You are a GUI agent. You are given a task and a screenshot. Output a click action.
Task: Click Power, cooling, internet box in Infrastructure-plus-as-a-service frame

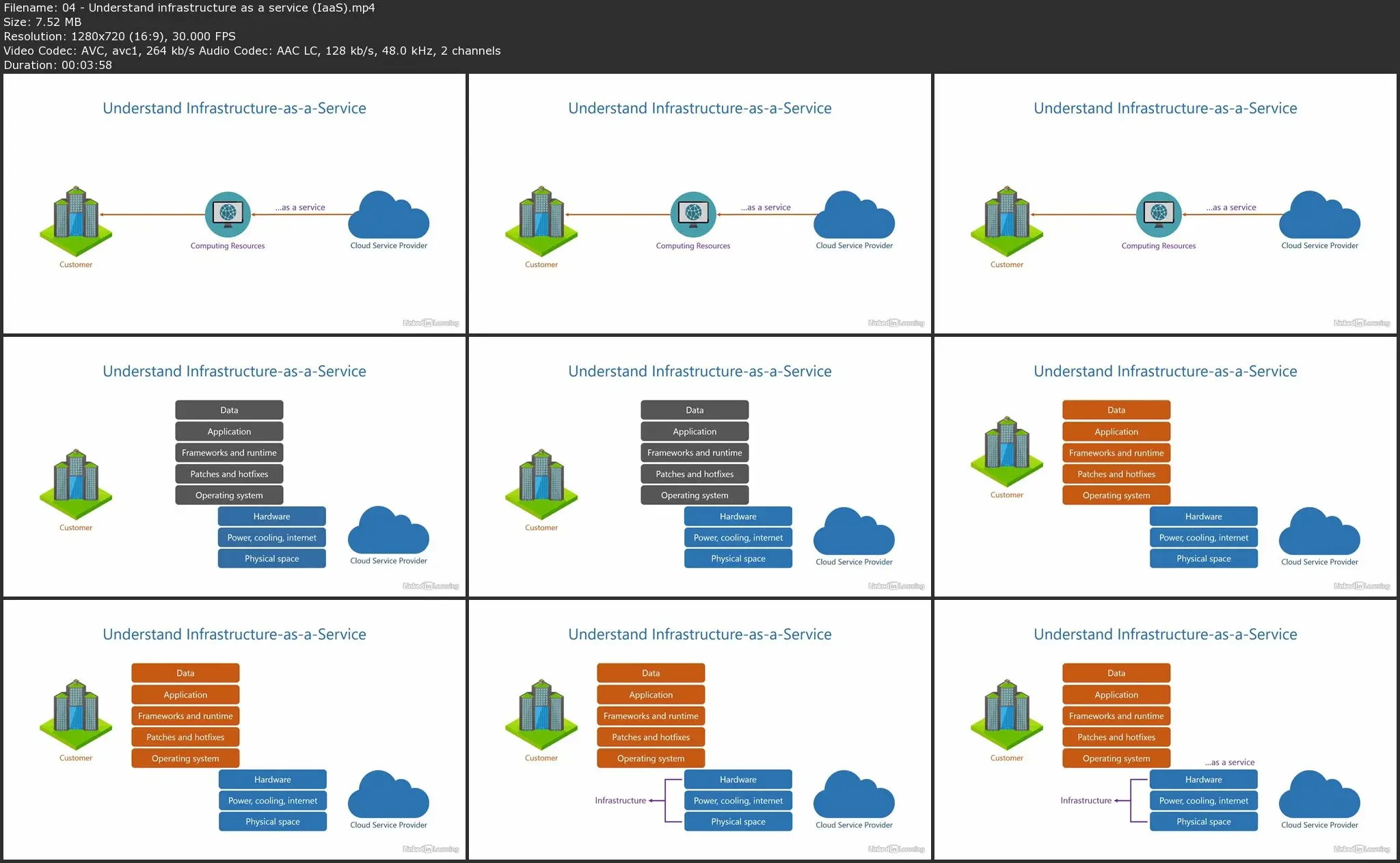pyautogui.click(x=1203, y=800)
